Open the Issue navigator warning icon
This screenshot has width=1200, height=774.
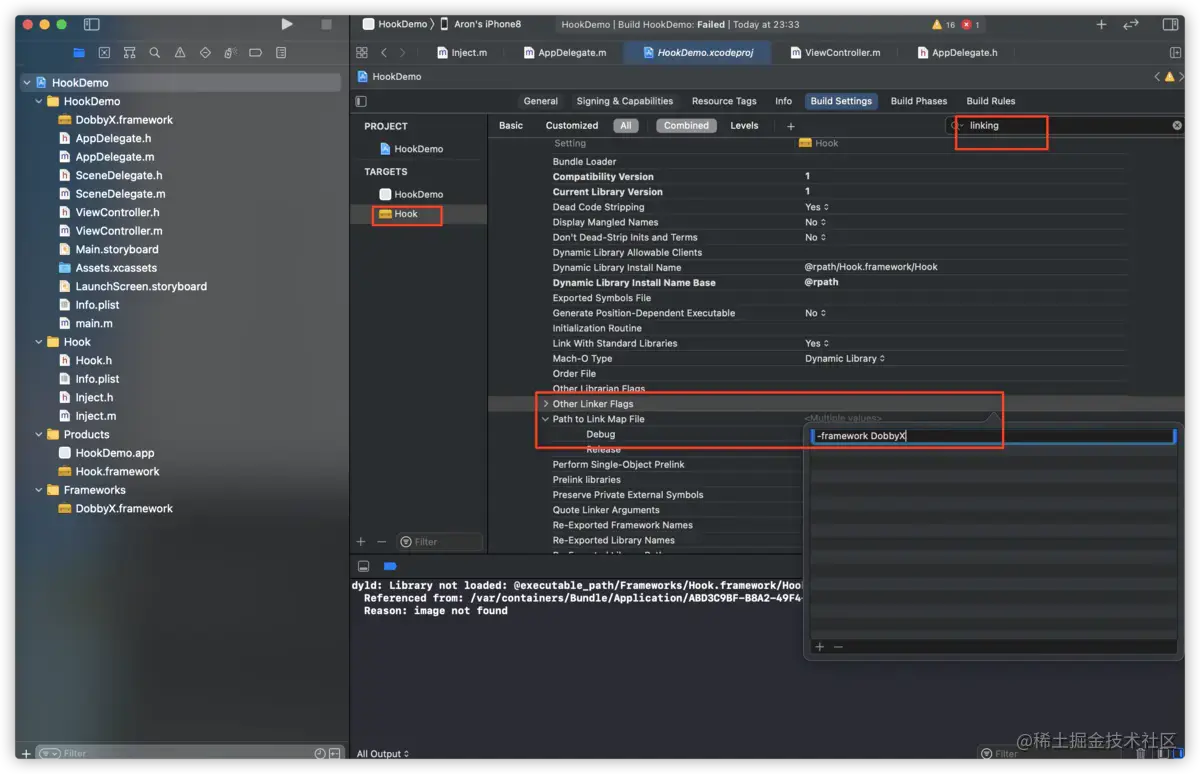coord(180,53)
